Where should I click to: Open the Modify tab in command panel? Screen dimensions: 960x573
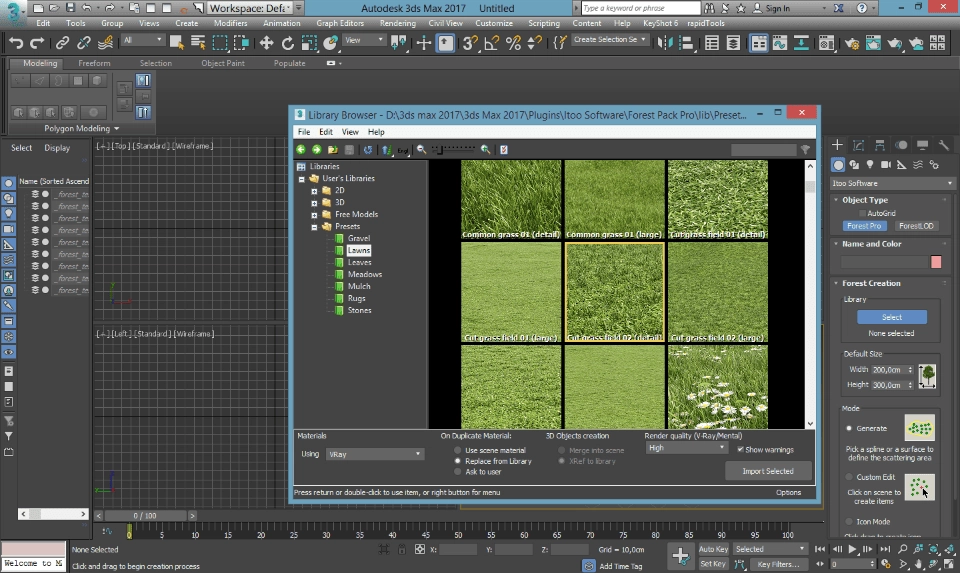coord(858,145)
